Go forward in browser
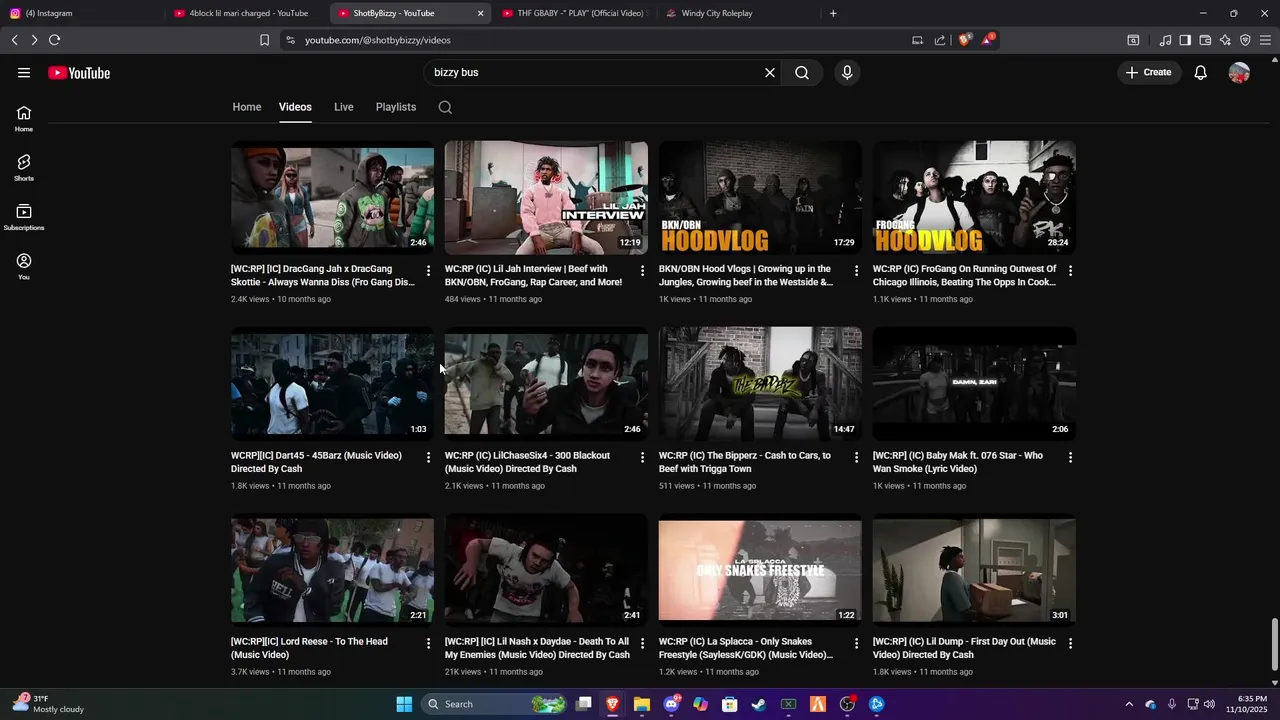This screenshot has height=720, width=1280. 34,40
